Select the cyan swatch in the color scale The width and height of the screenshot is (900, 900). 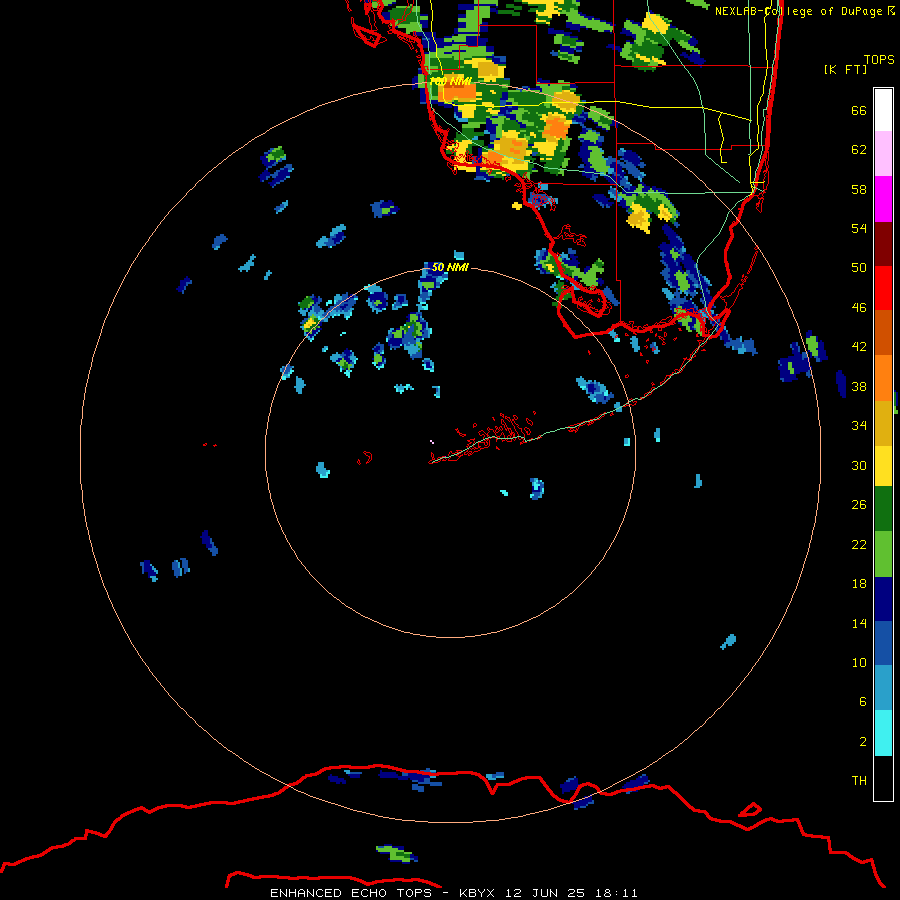point(883,733)
